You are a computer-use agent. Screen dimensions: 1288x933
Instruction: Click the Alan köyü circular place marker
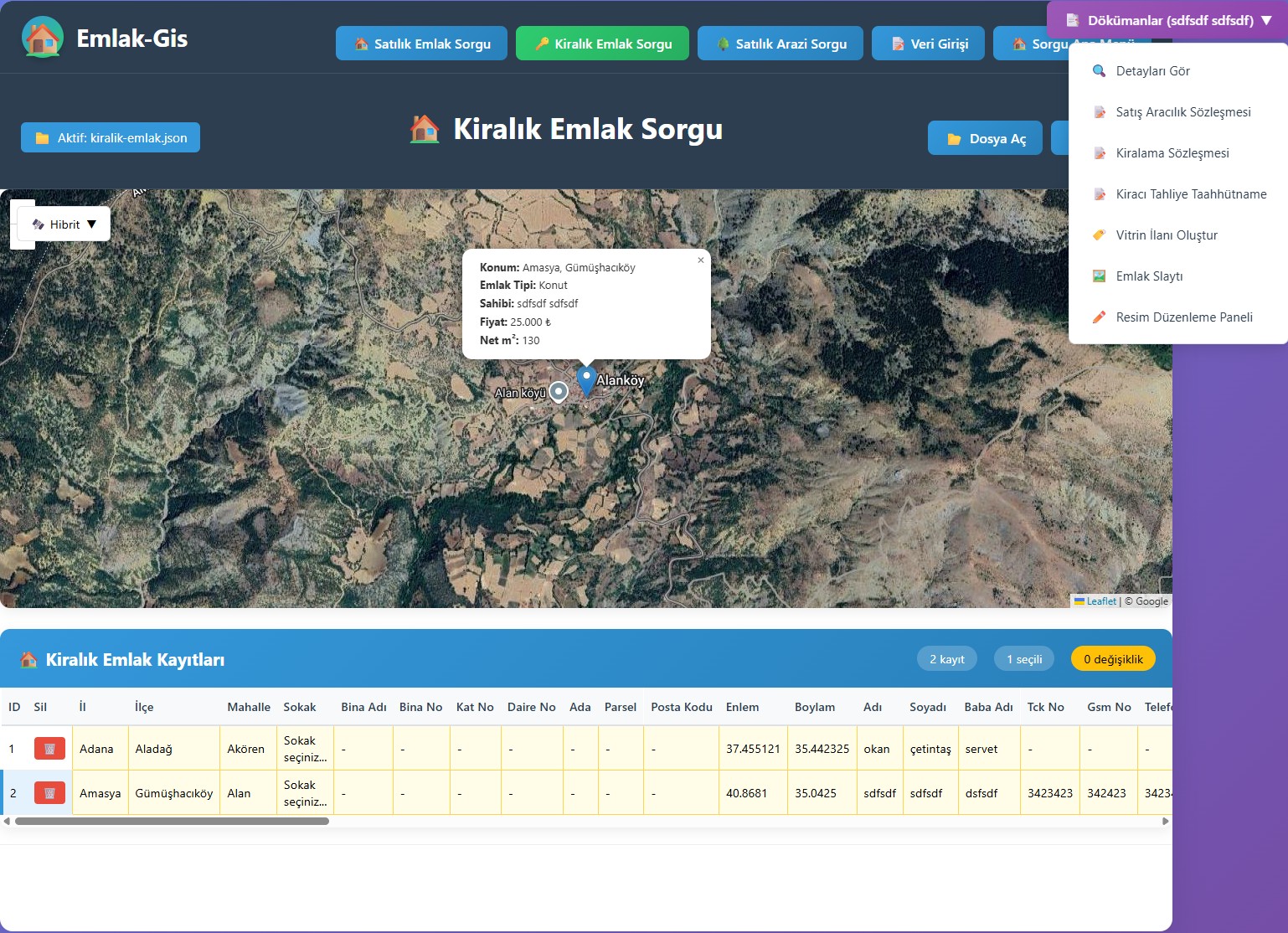(x=559, y=392)
